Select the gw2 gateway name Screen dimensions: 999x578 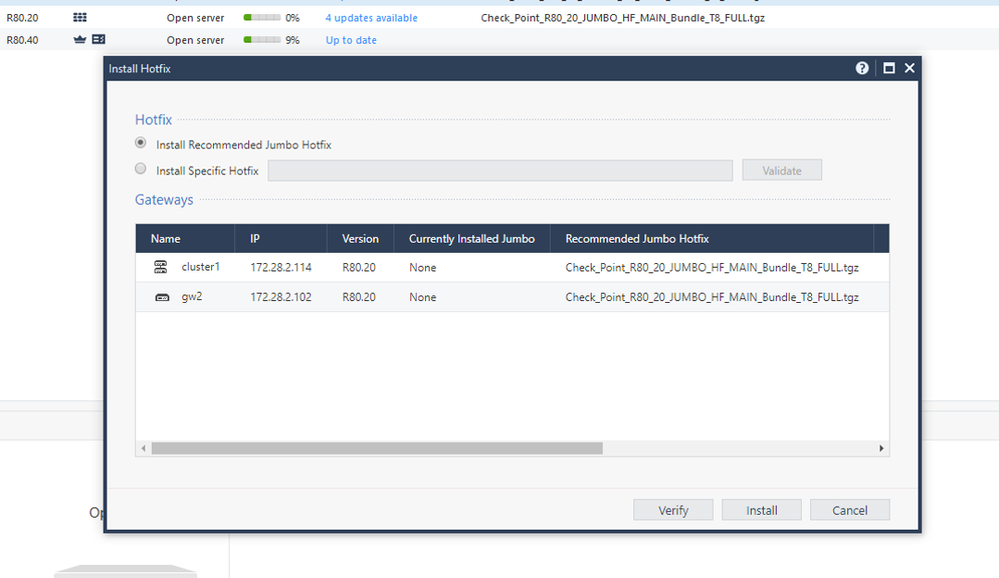point(192,296)
